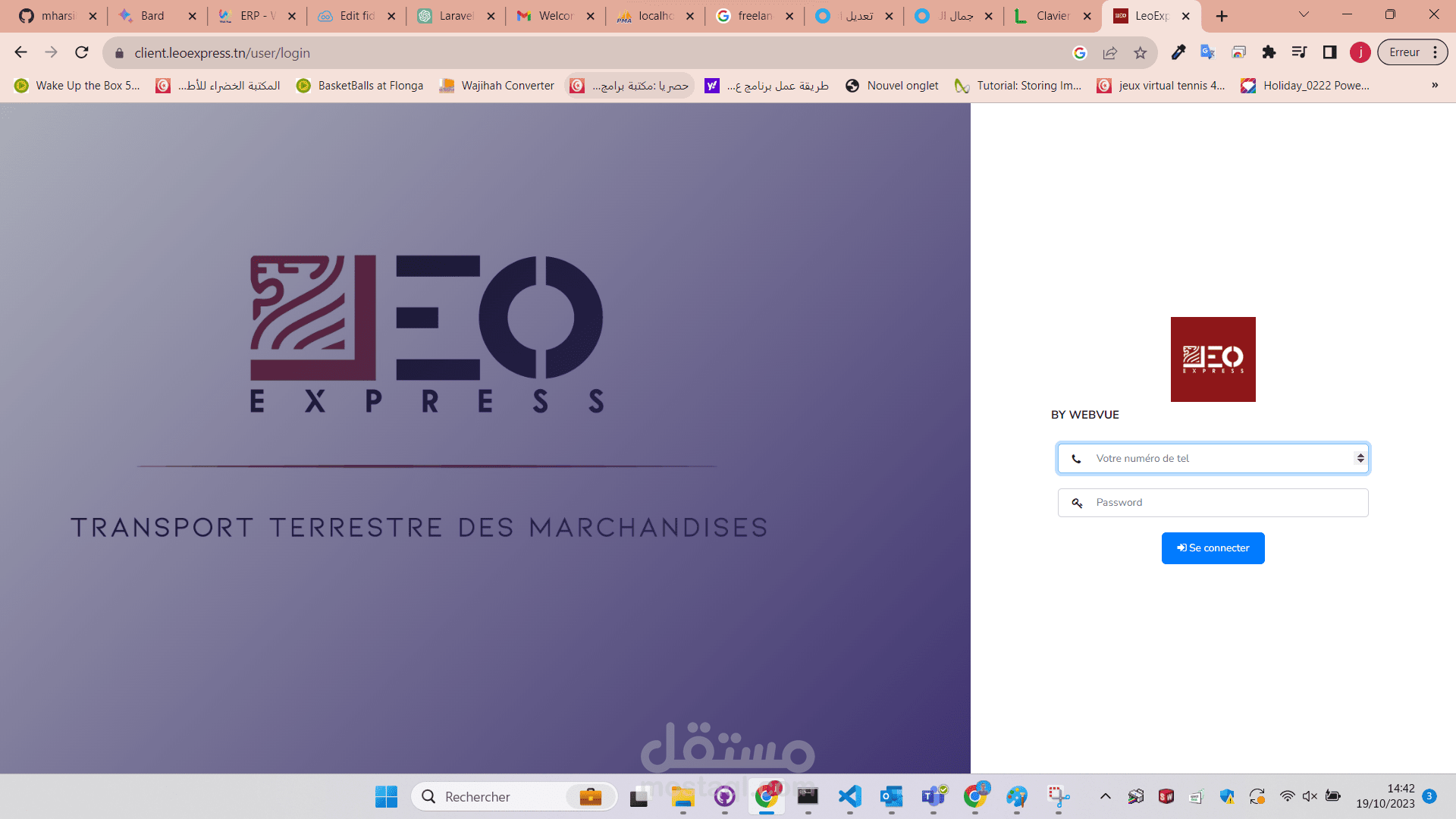
Task: Click the muted volume tray icon
Action: [x=1310, y=796]
